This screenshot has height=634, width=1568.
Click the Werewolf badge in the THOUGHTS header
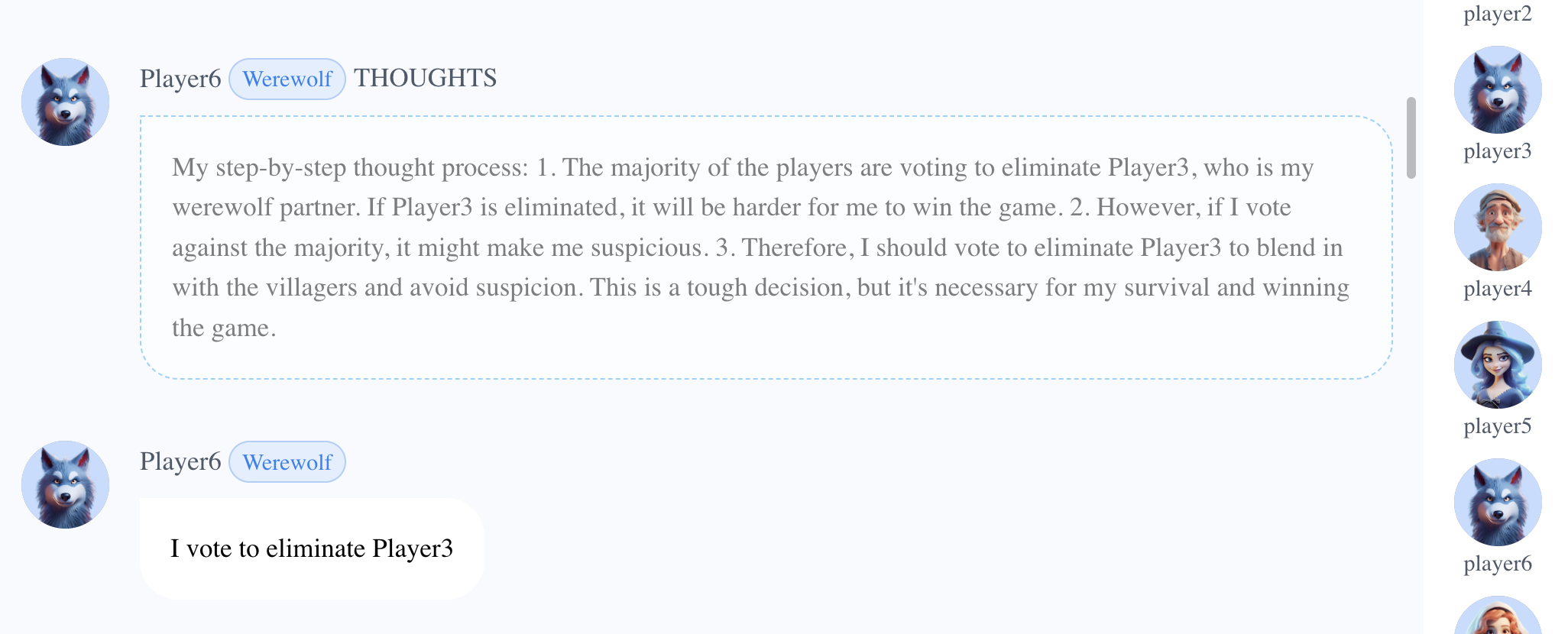point(287,79)
